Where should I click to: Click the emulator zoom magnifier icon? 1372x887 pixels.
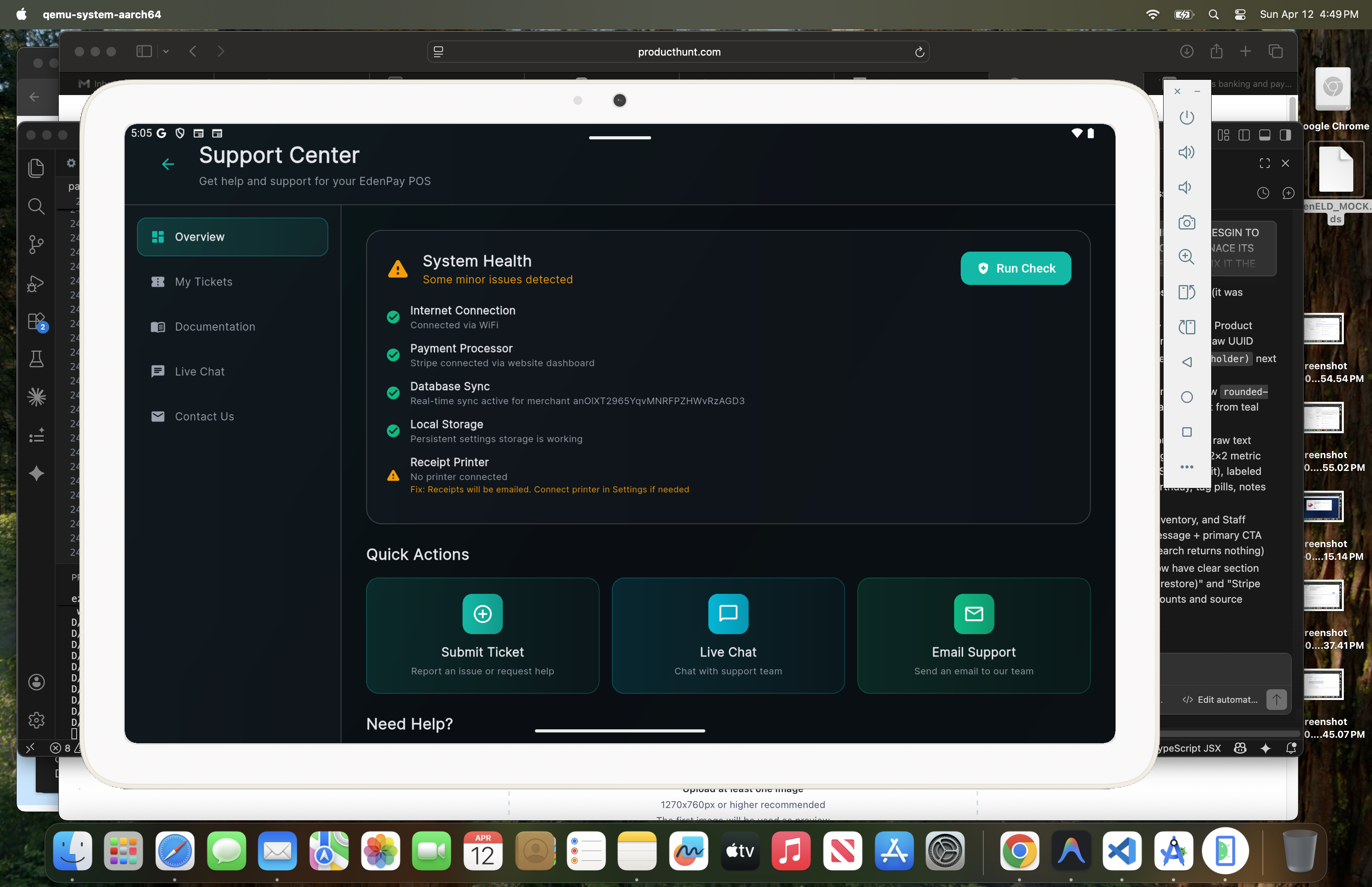click(1186, 257)
